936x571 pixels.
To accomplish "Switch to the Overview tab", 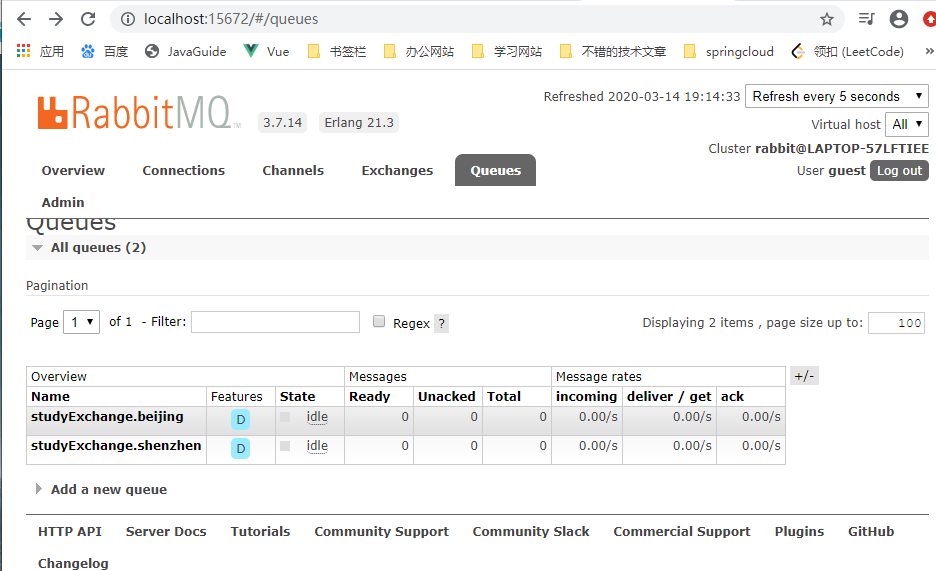I will 73,171.
